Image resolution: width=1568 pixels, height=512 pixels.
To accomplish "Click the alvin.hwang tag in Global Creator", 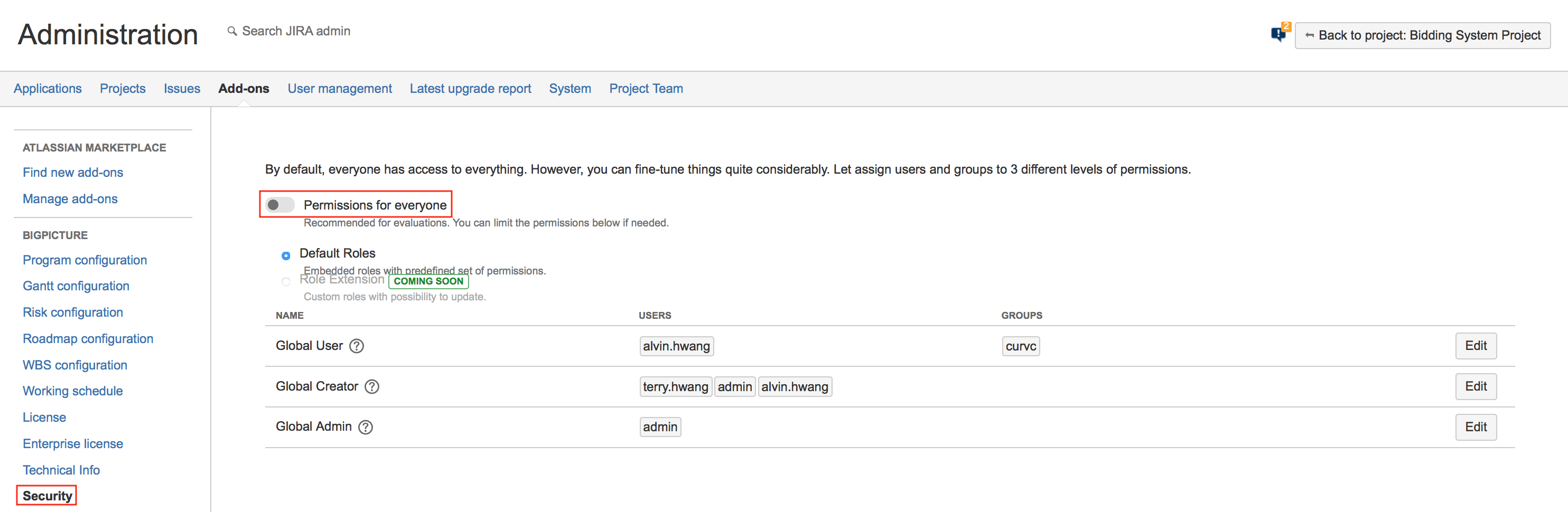I will (795, 387).
